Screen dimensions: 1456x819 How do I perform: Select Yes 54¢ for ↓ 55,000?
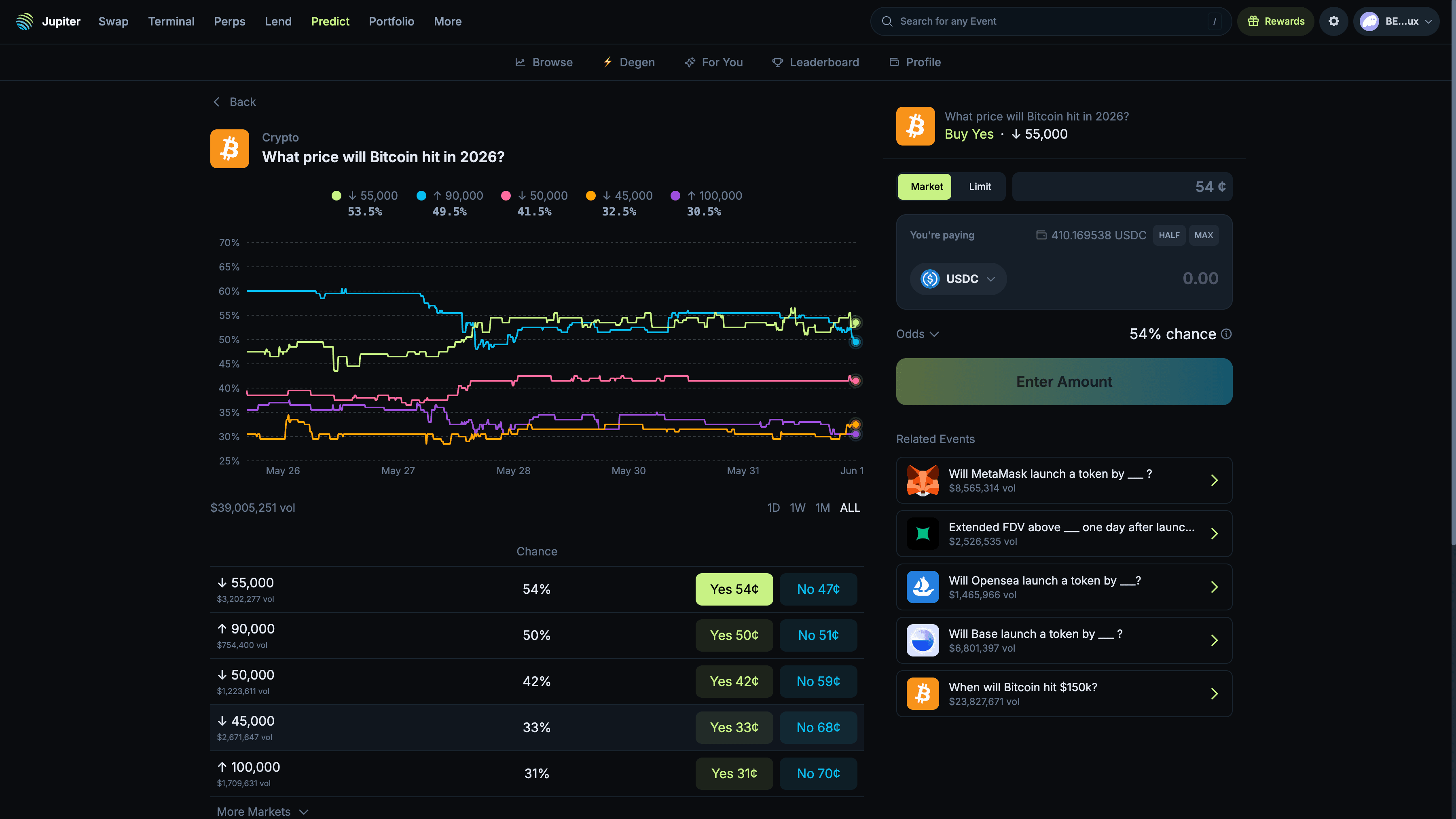click(734, 589)
